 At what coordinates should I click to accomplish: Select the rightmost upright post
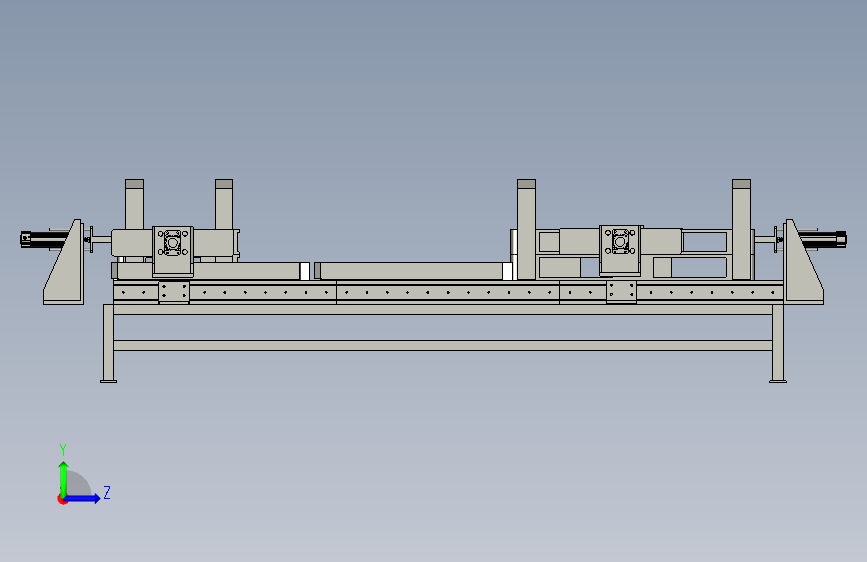click(x=741, y=229)
